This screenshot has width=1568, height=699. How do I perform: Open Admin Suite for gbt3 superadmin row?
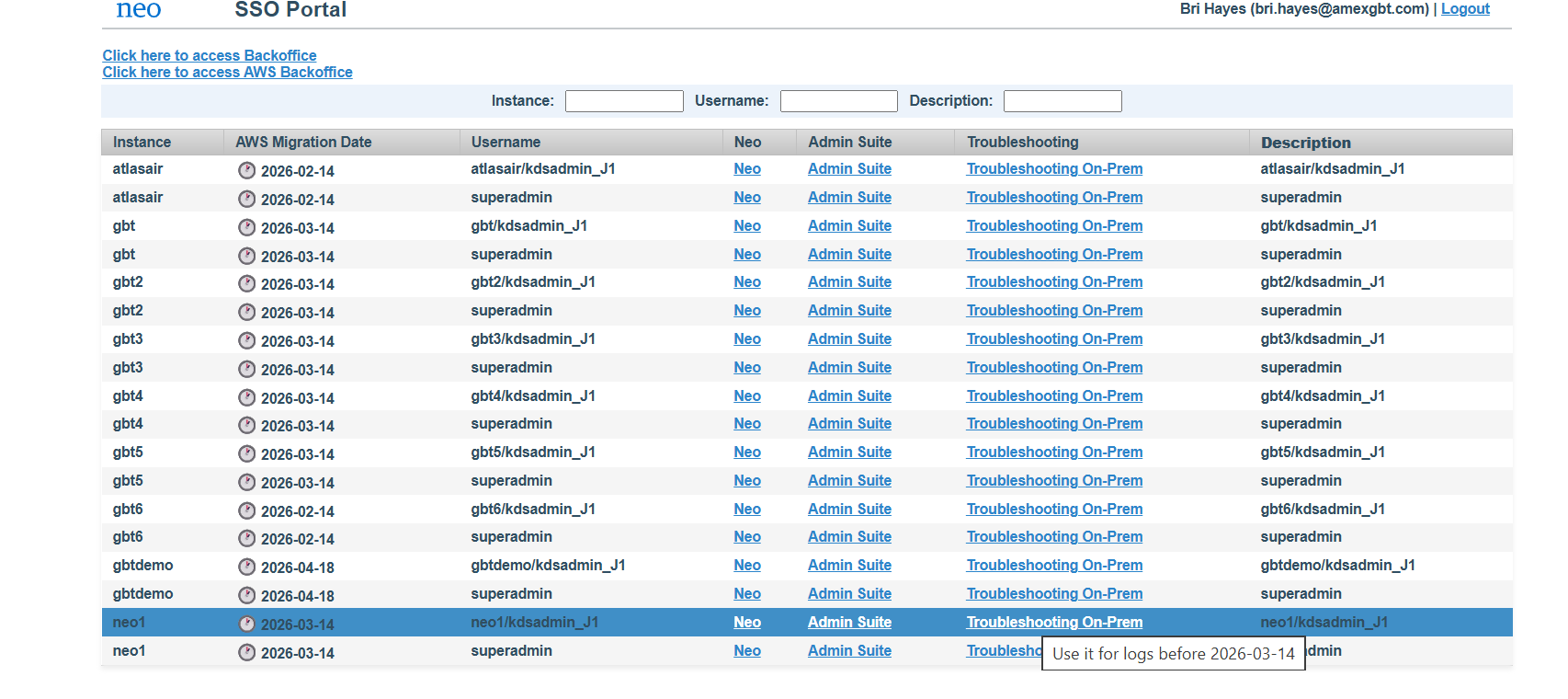pos(849,367)
